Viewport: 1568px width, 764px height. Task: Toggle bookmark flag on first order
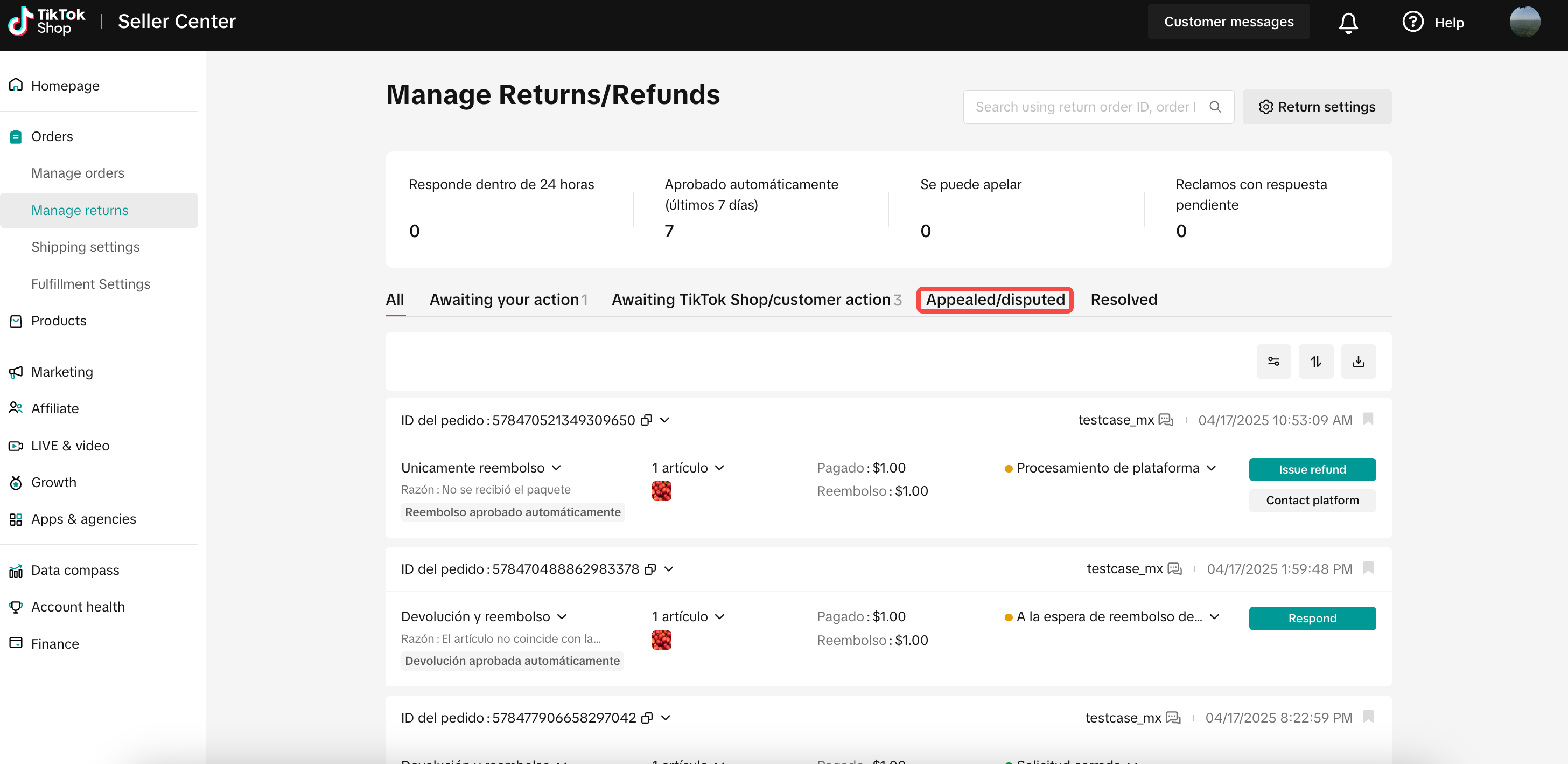tap(1368, 419)
